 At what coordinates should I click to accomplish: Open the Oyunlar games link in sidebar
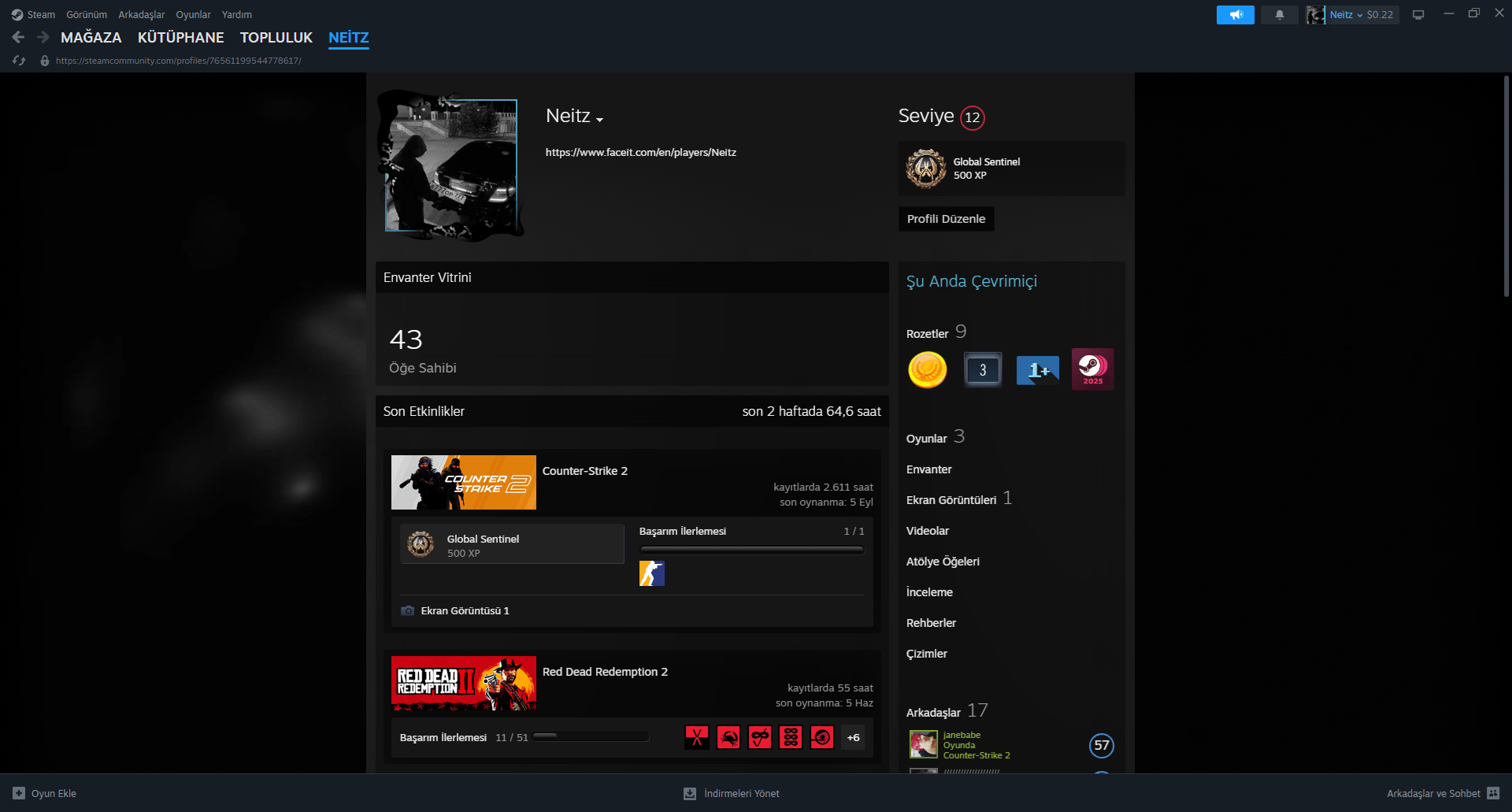(x=927, y=439)
